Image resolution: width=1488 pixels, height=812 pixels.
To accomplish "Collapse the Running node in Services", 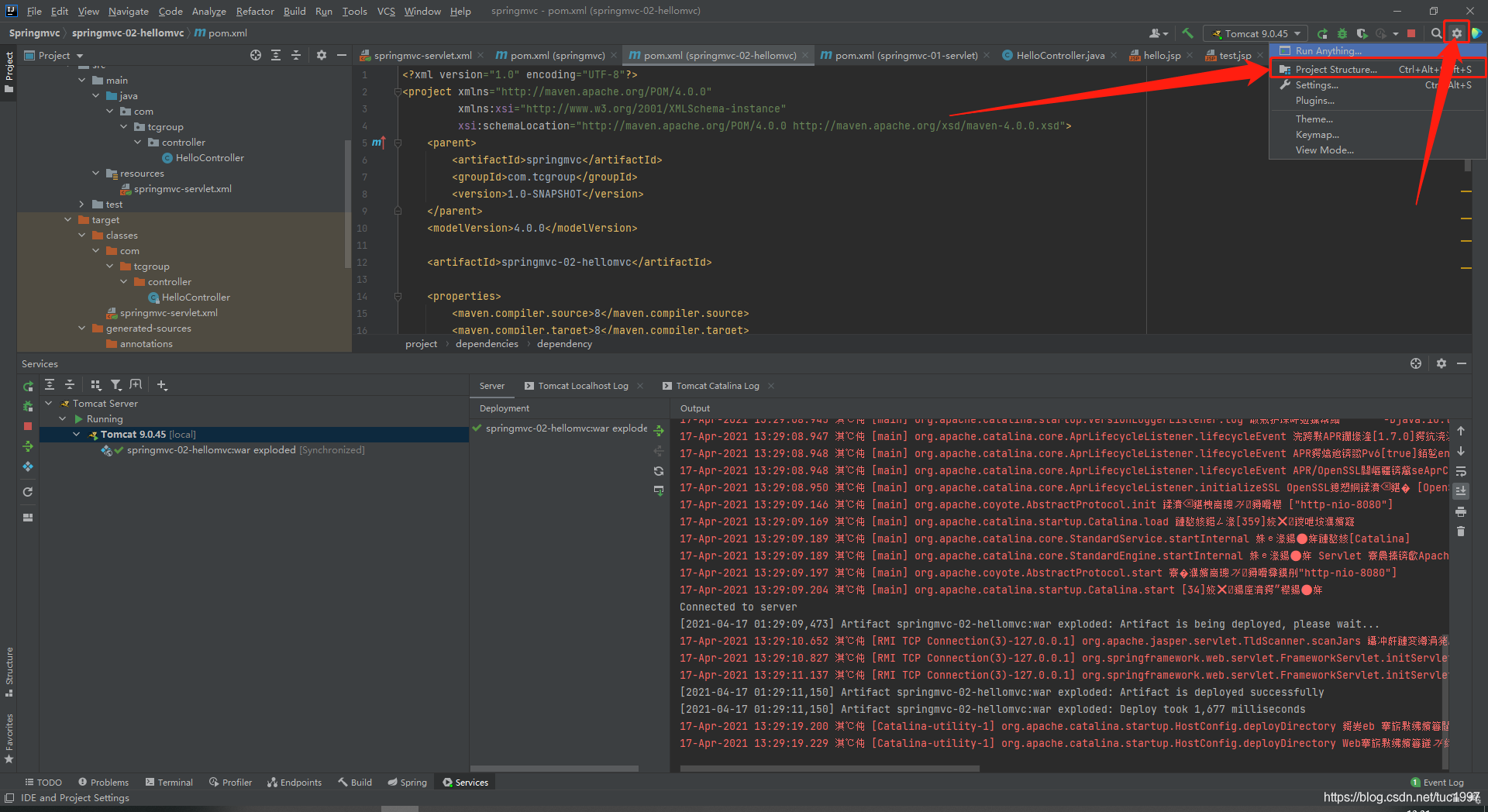I will (63, 419).
